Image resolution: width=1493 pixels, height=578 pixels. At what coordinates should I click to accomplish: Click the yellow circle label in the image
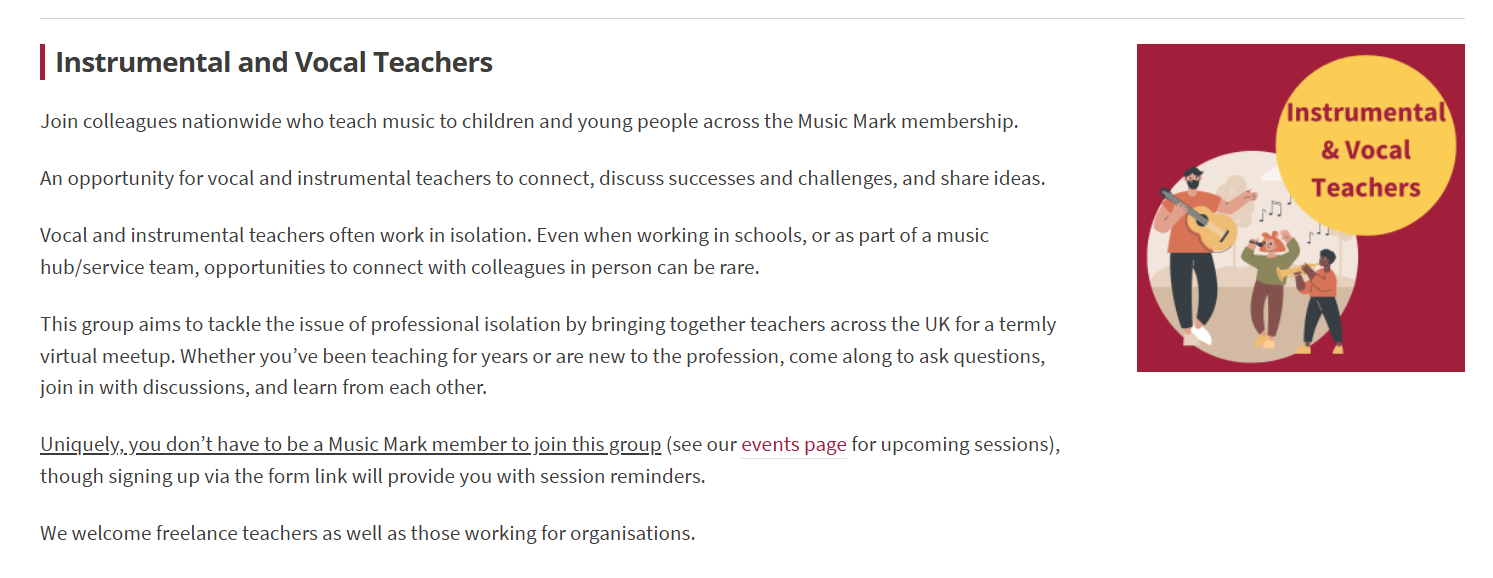tap(1365, 150)
